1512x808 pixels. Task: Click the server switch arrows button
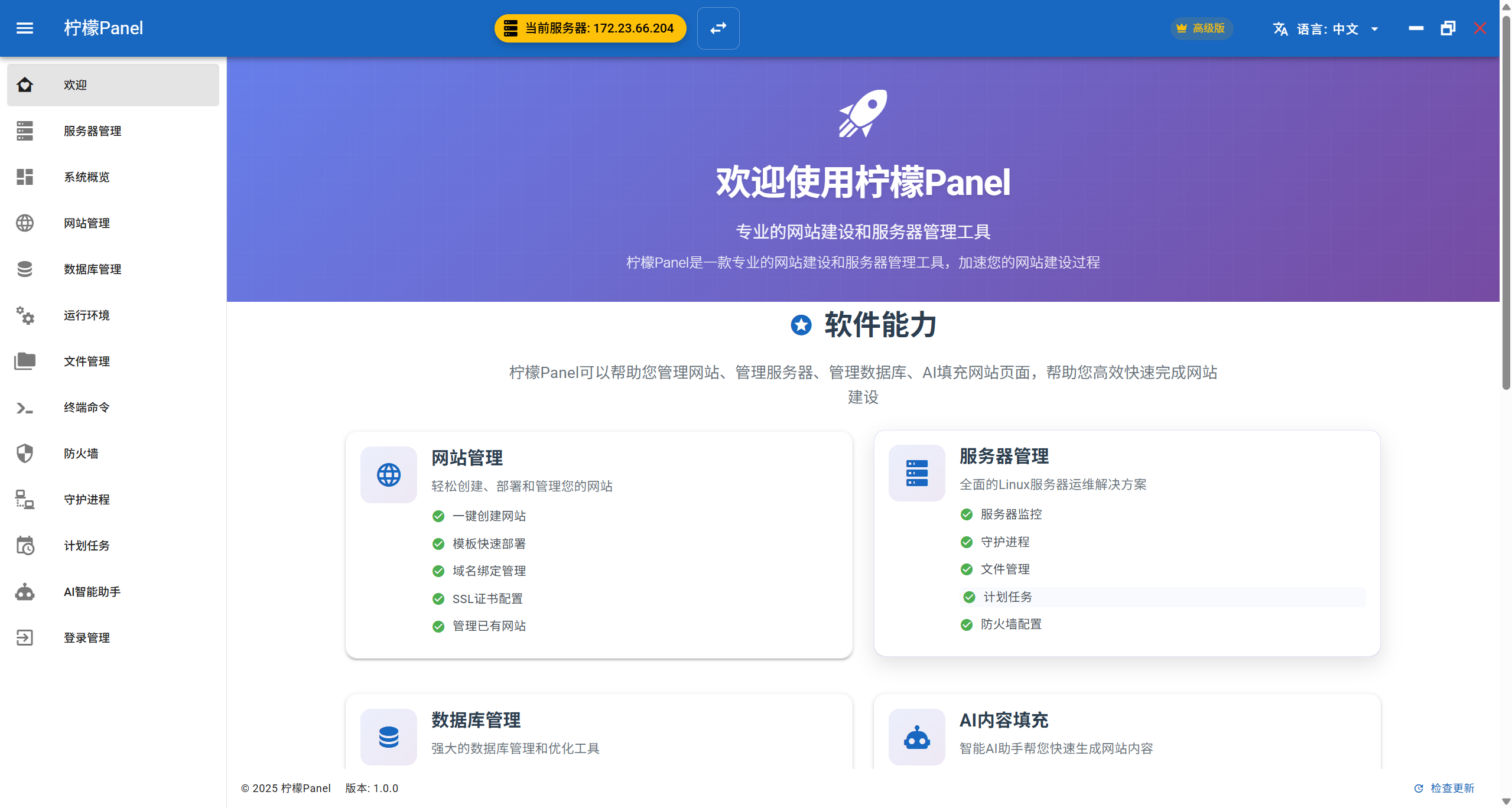tap(718, 28)
